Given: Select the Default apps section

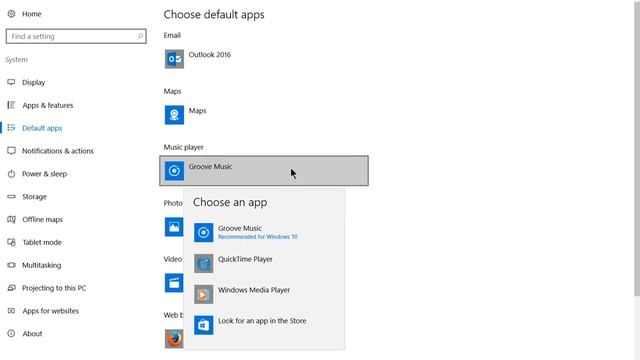Looking at the screenshot, I should [x=42, y=128].
